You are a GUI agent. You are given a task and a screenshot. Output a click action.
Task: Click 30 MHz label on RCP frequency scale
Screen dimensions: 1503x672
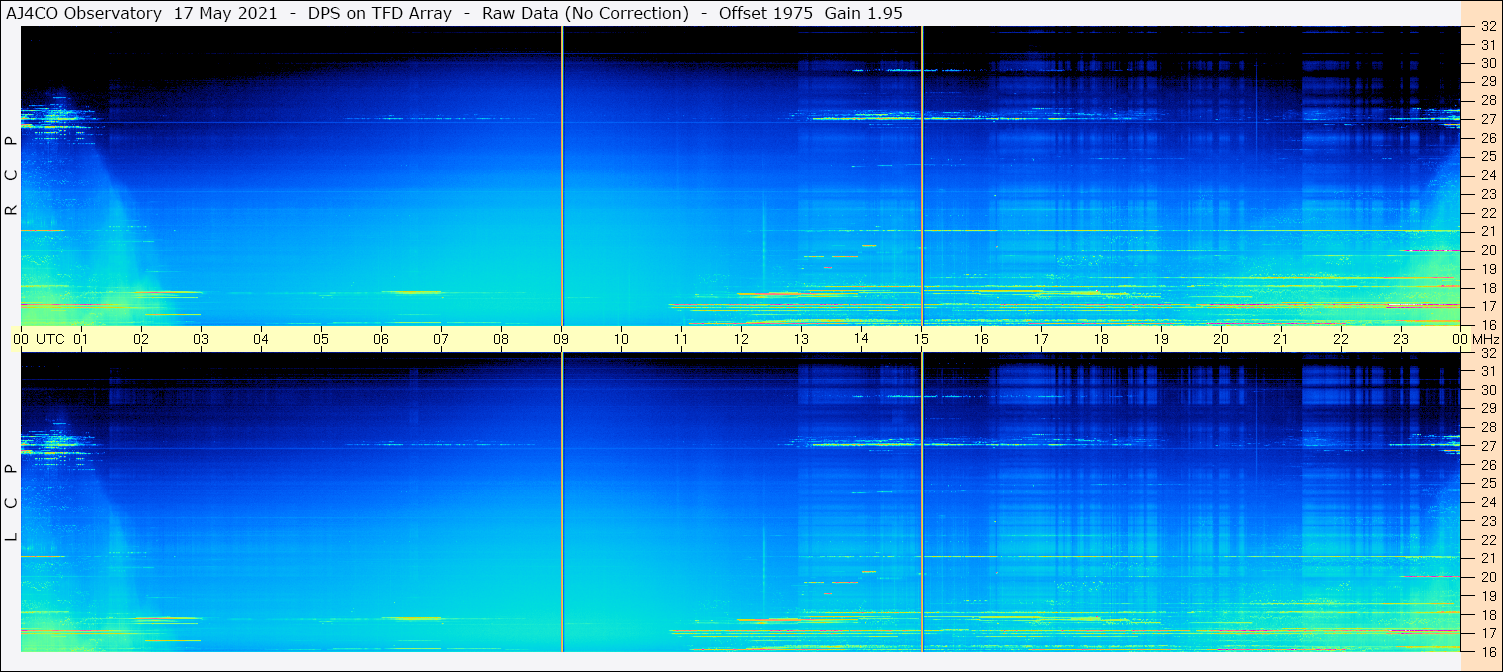click(1487, 64)
